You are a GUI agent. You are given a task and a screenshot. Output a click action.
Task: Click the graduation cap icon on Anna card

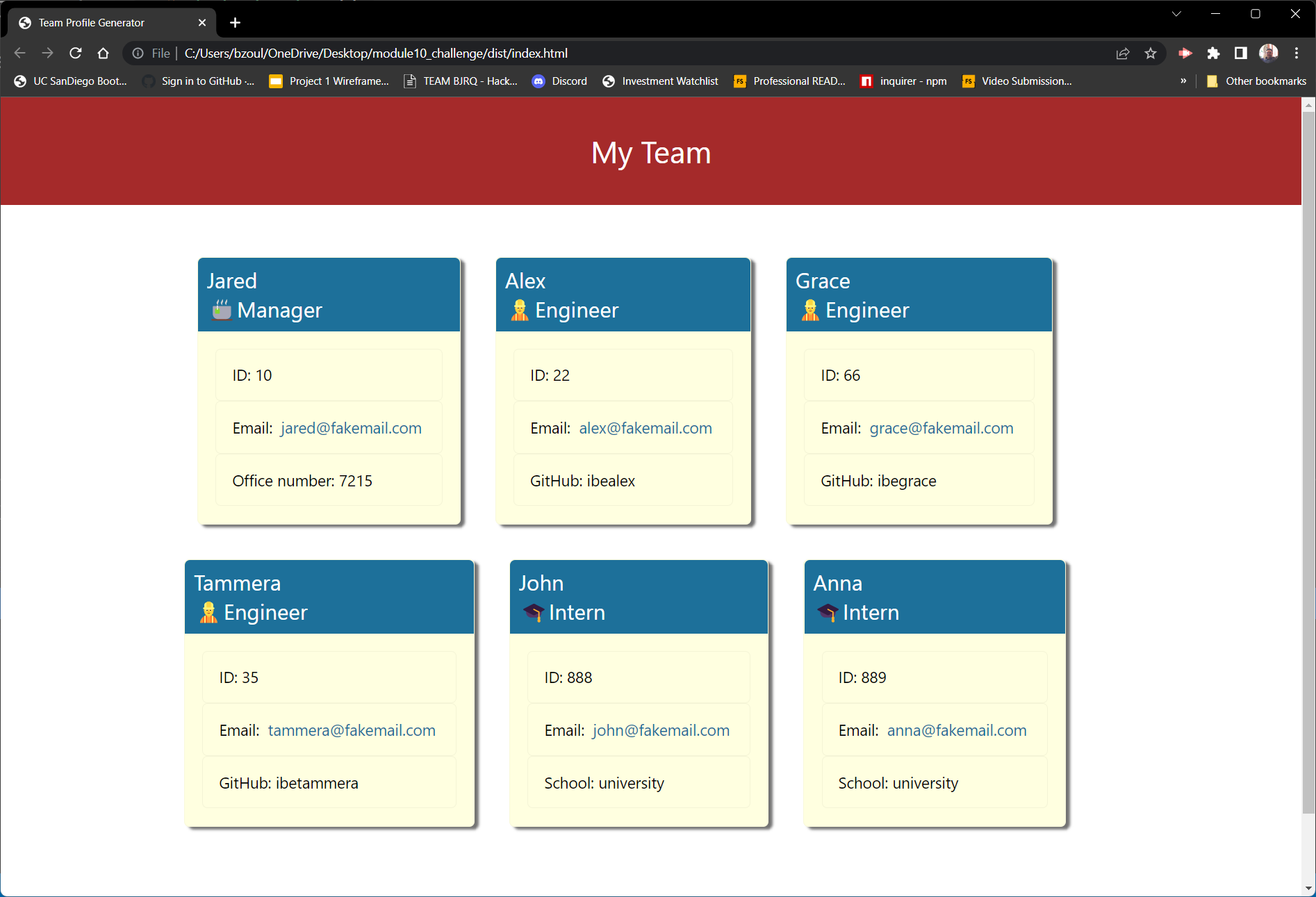click(827, 612)
